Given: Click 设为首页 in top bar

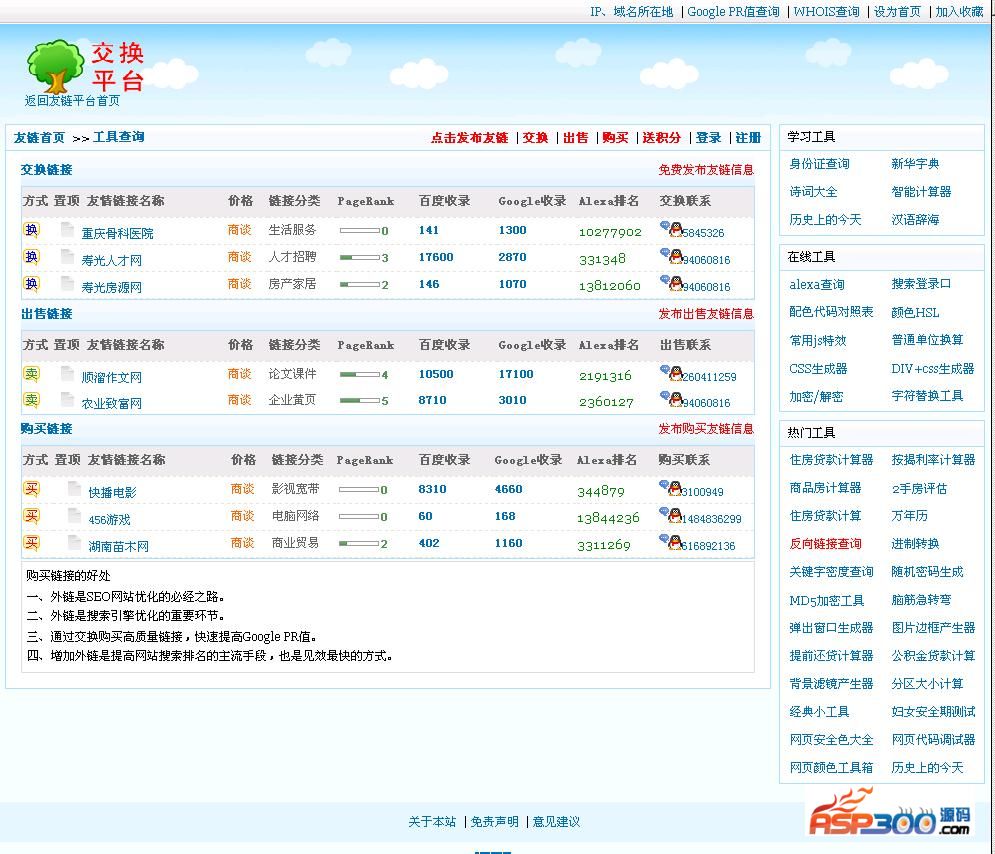Looking at the screenshot, I should [x=897, y=11].
